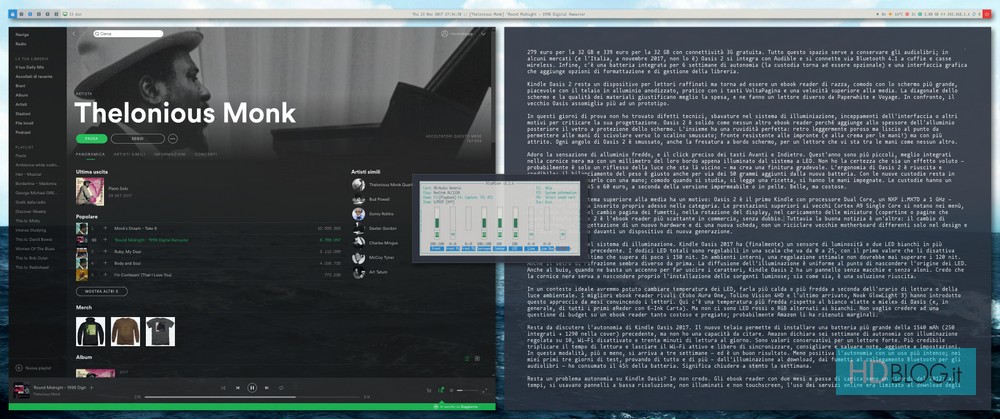Save current song with plus beside title
1000x419 pixels.
pyautogui.click(x=91, y=387)
